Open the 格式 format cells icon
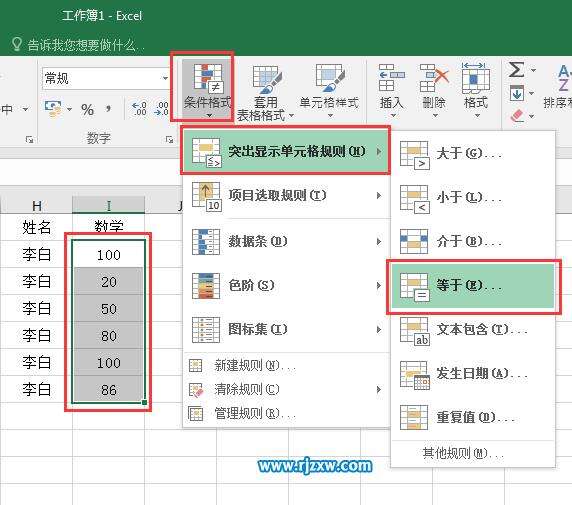Viewport: 572px width, 505px height. pyautogui.click(x=476, y=90)
